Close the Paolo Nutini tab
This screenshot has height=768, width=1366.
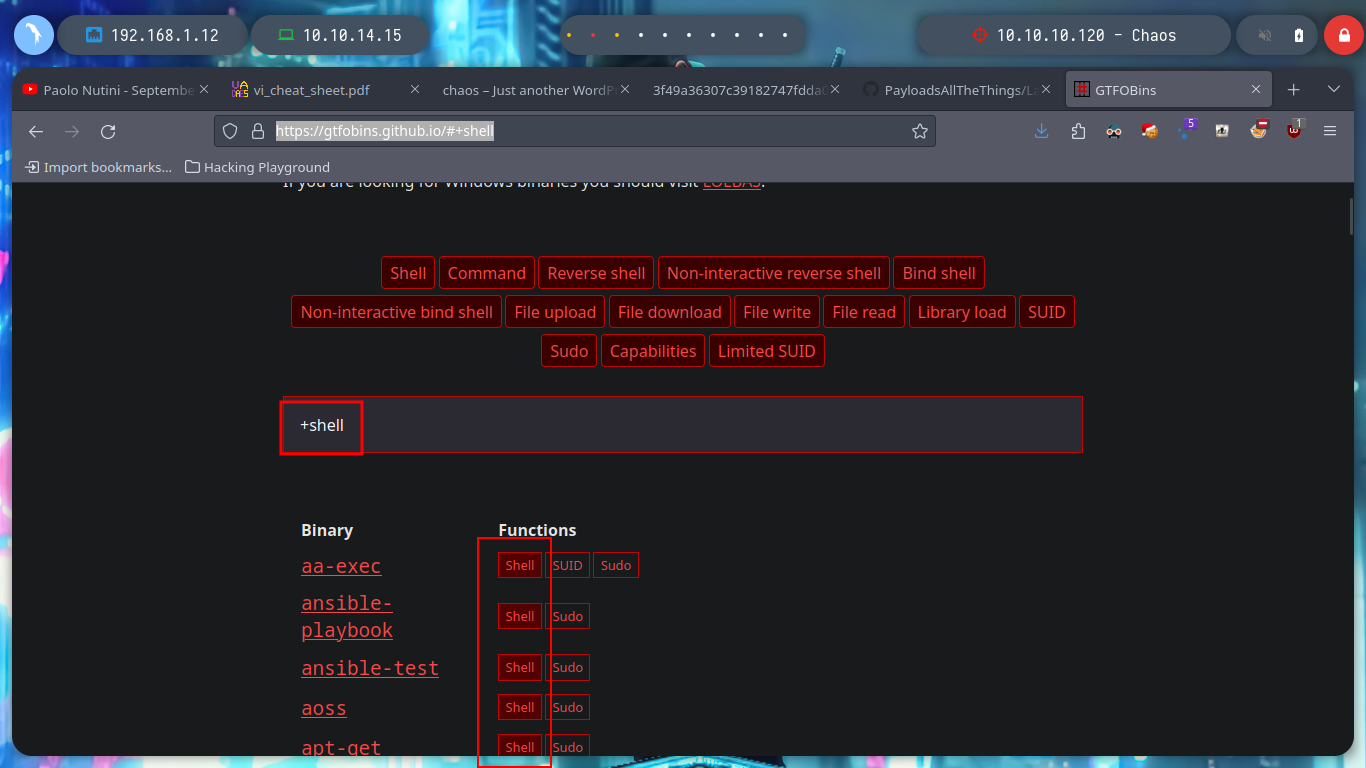click(x=204, y=90)
